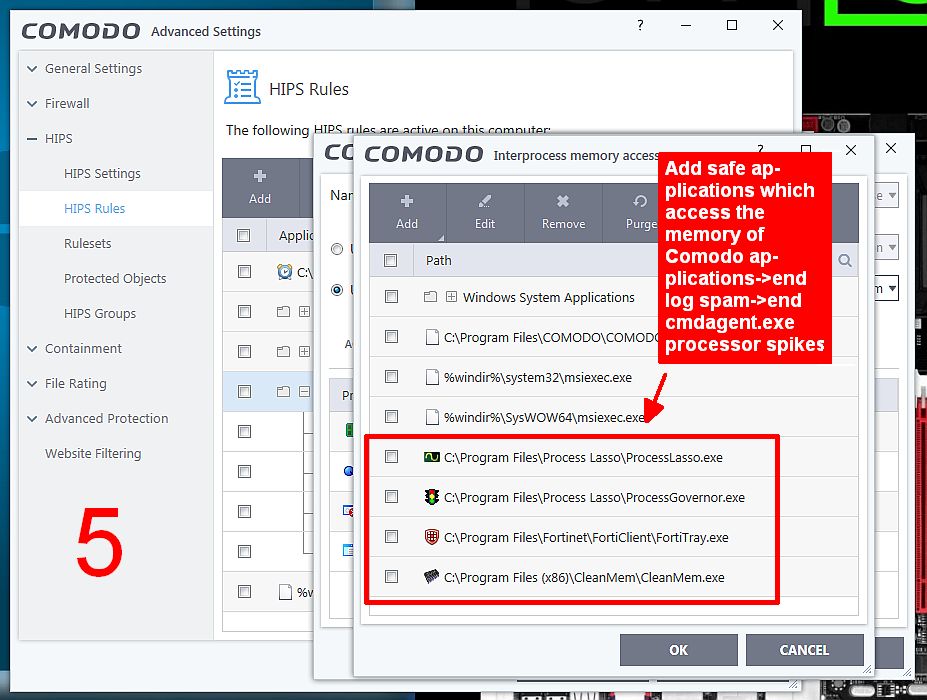Open Protected Objects page

115,278
